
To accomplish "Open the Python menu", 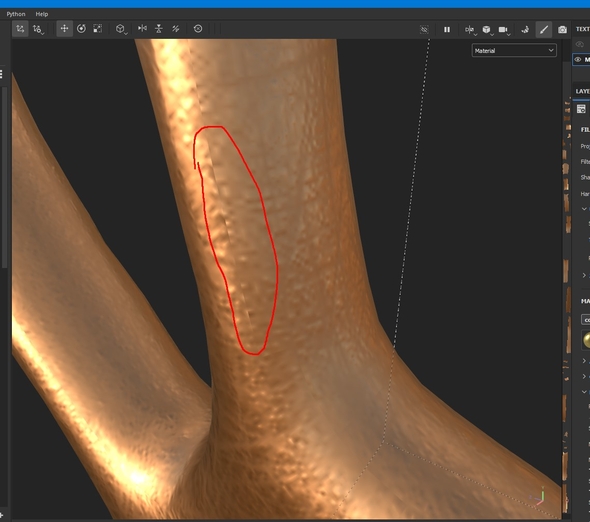I will point(16,14).
